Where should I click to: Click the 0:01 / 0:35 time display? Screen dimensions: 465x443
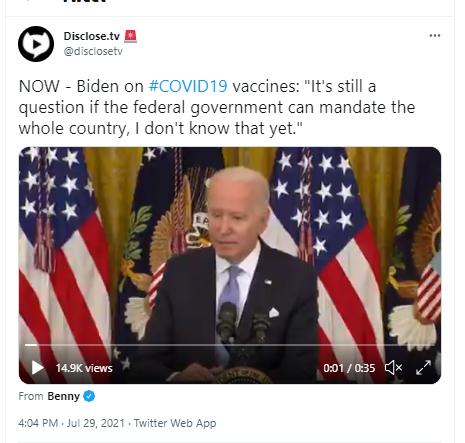point(349,368)
